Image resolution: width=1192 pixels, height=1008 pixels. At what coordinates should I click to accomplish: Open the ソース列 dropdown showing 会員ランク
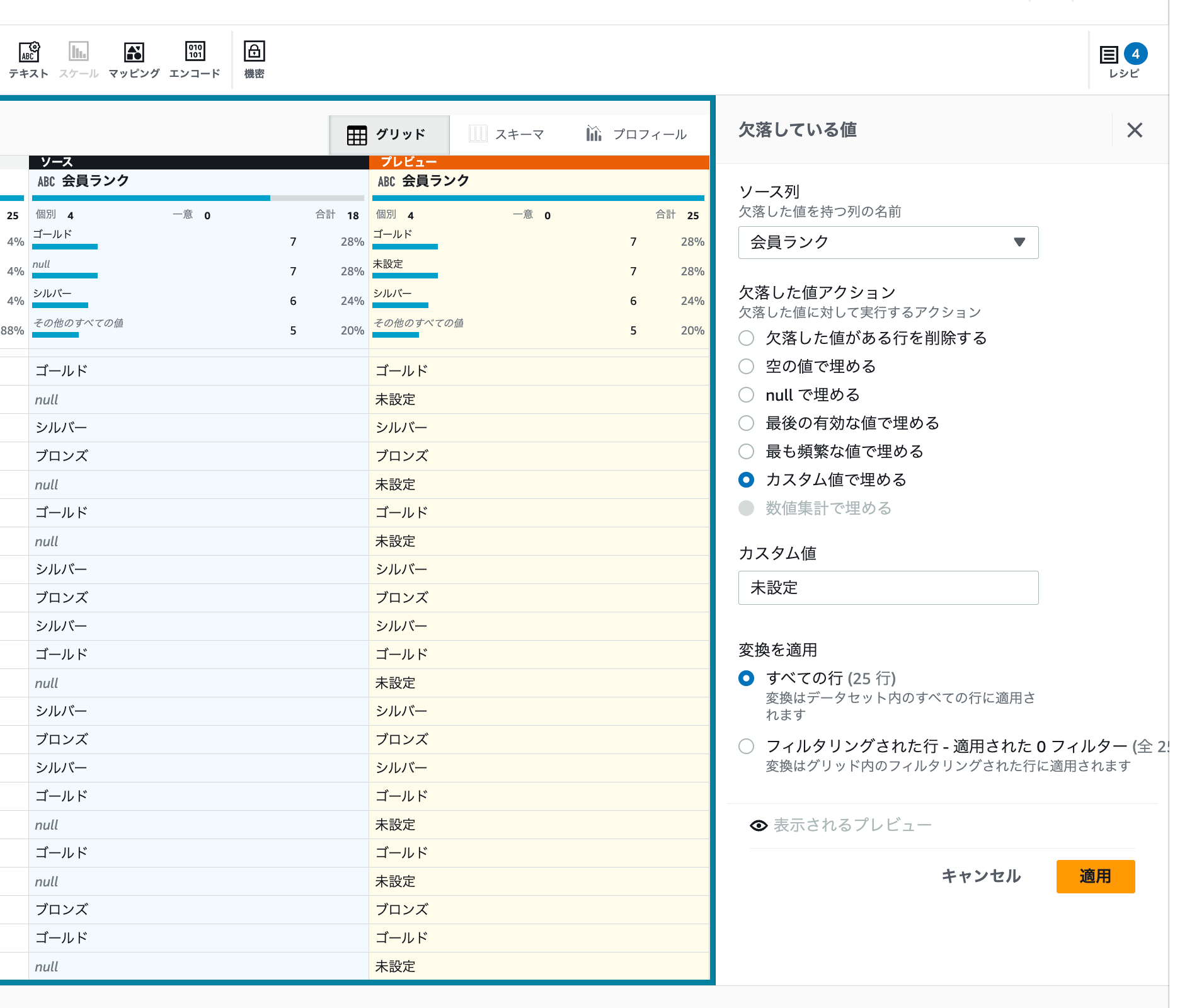pos(888,243)
